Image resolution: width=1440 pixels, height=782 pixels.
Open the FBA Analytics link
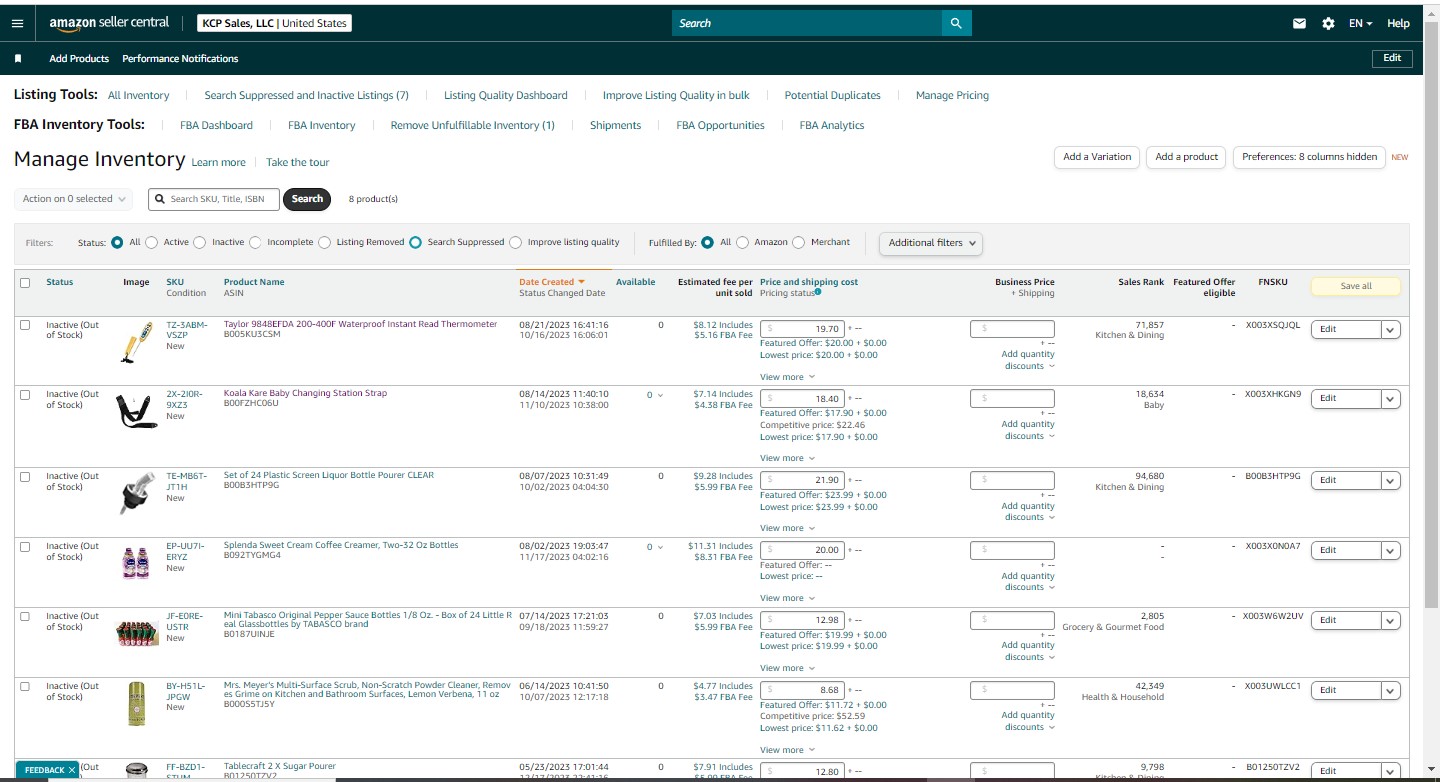831,125
